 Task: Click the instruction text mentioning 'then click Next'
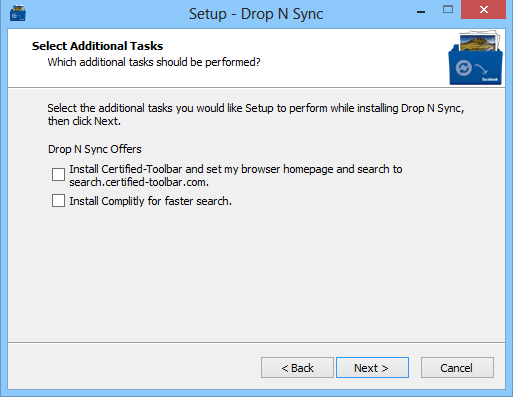tap(256, 114)
